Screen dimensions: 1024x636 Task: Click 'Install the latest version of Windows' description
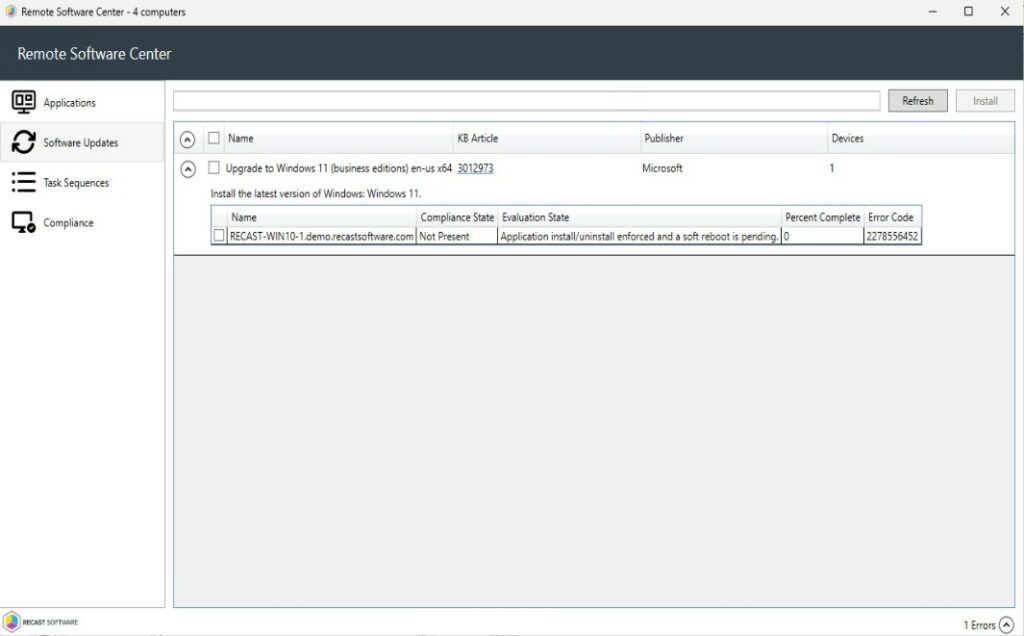tap(315, 193)
